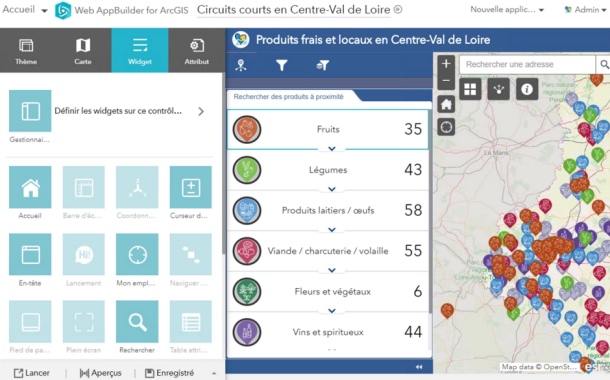Toggle the Lancement splash widget
The height and width of the screenshot is (380, 610).
(x=84, y=254)
